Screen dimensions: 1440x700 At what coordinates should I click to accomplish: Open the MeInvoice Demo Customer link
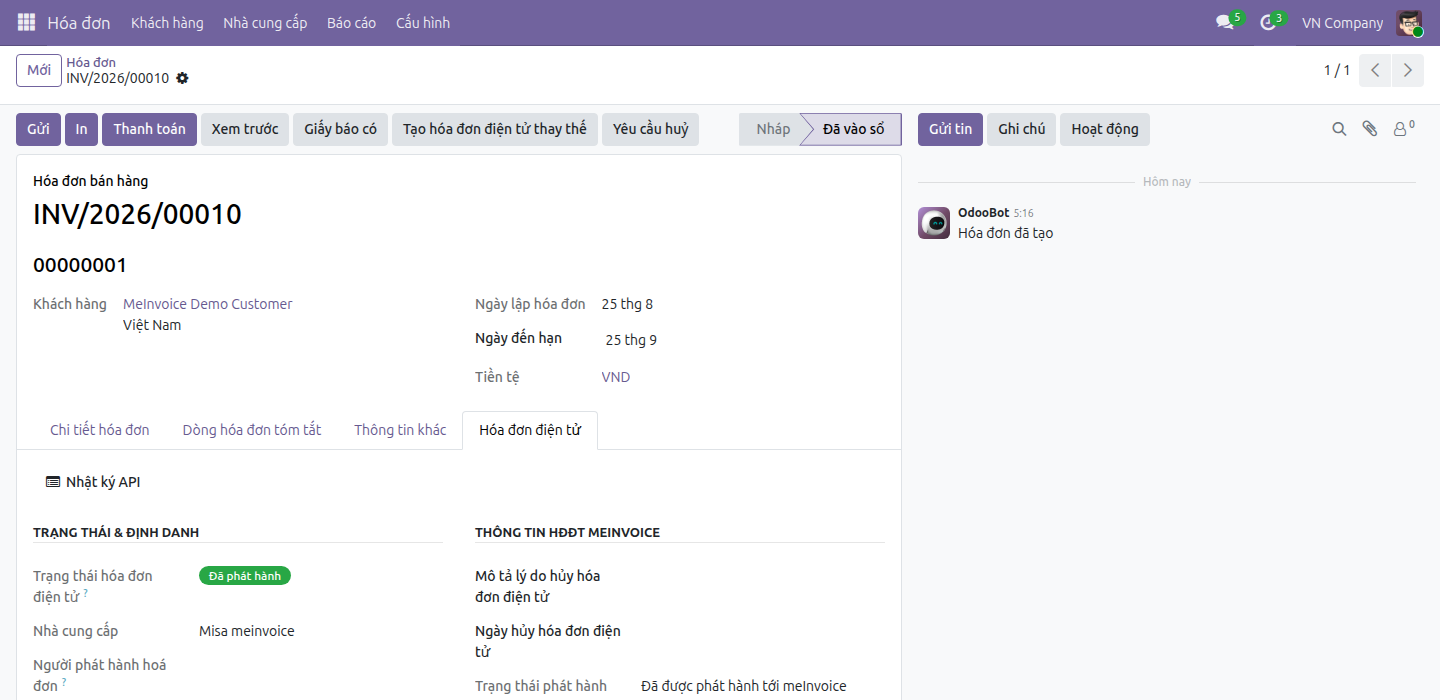click(x=208, y=304)
